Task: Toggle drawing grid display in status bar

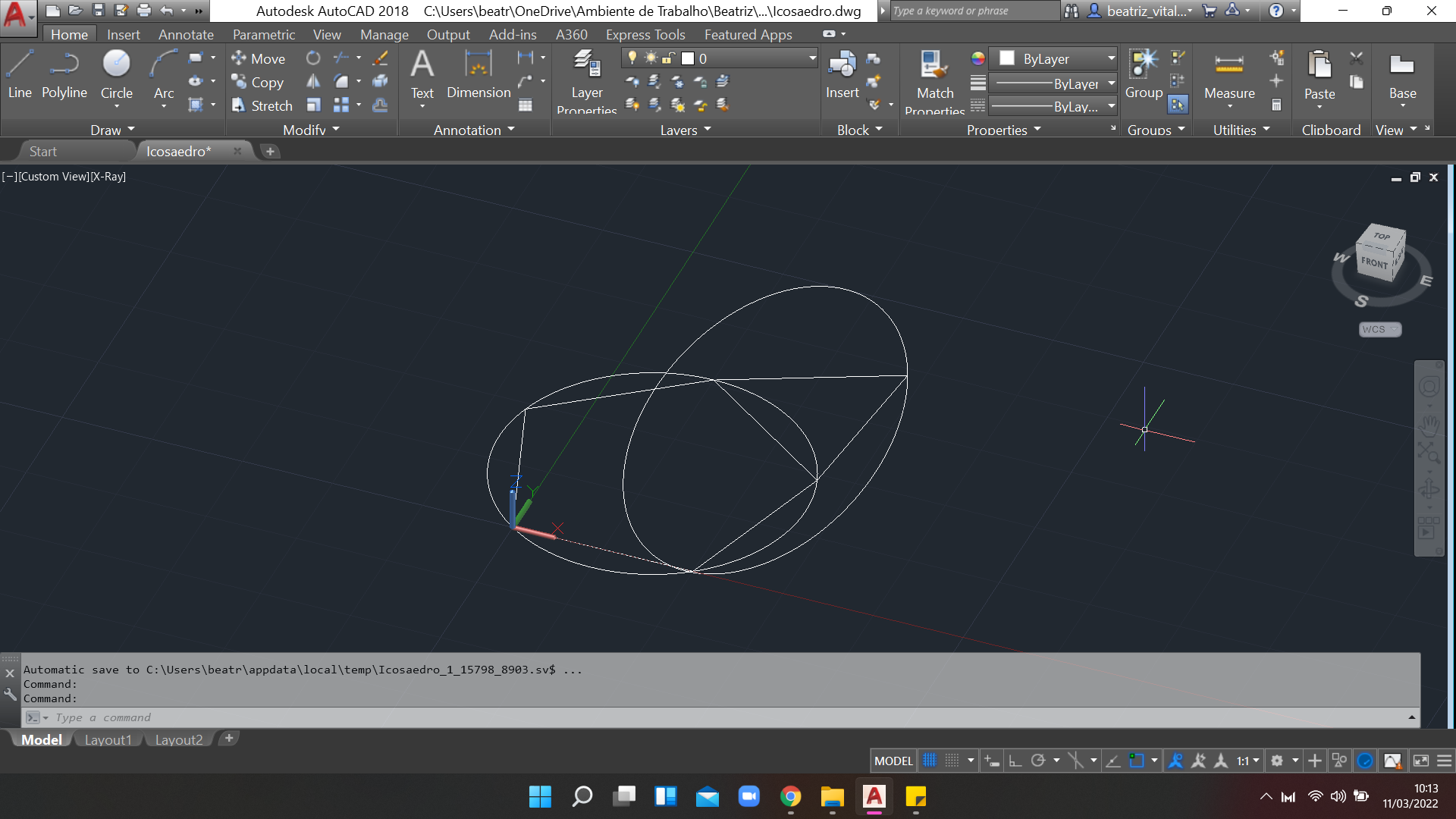Action: click(930, 761)
